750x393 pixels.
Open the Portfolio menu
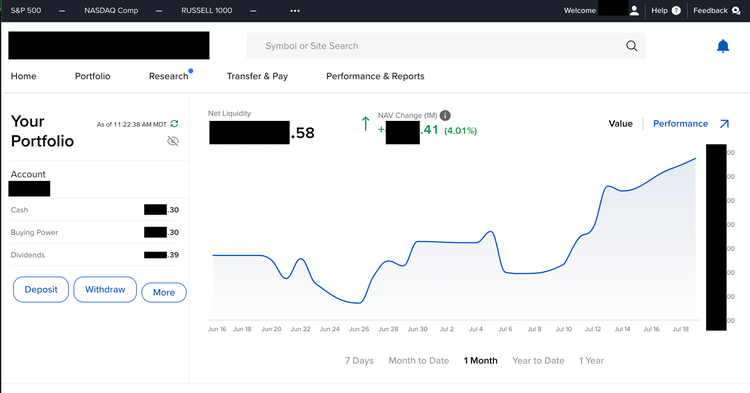tap(92, 76)
